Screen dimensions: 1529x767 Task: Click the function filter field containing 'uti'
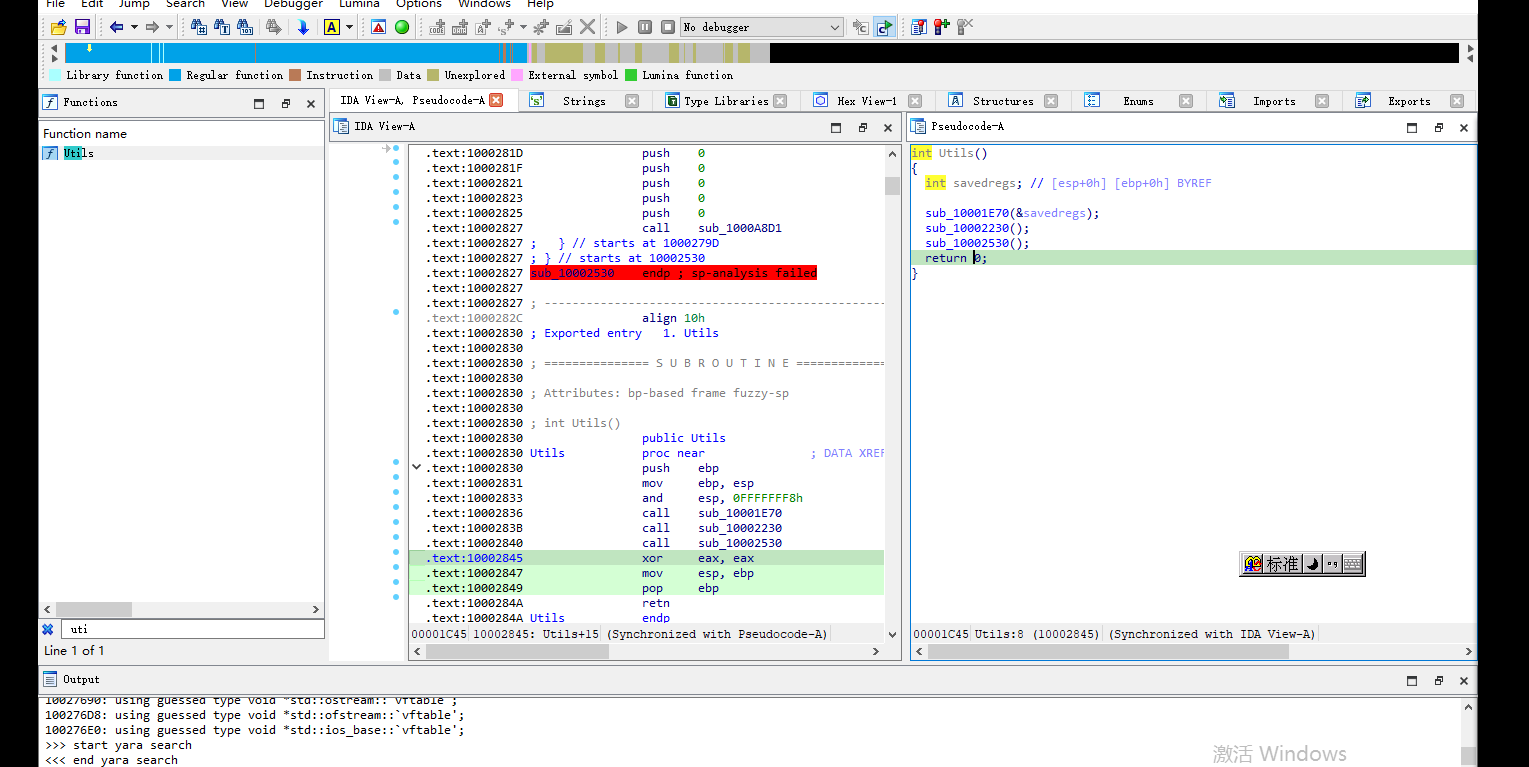192,629
